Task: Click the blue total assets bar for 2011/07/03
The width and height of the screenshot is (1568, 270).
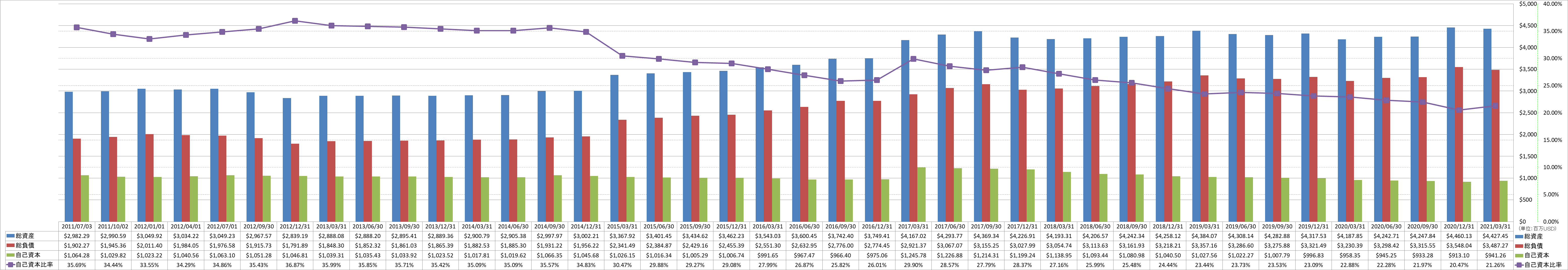Action: point(69,157)
